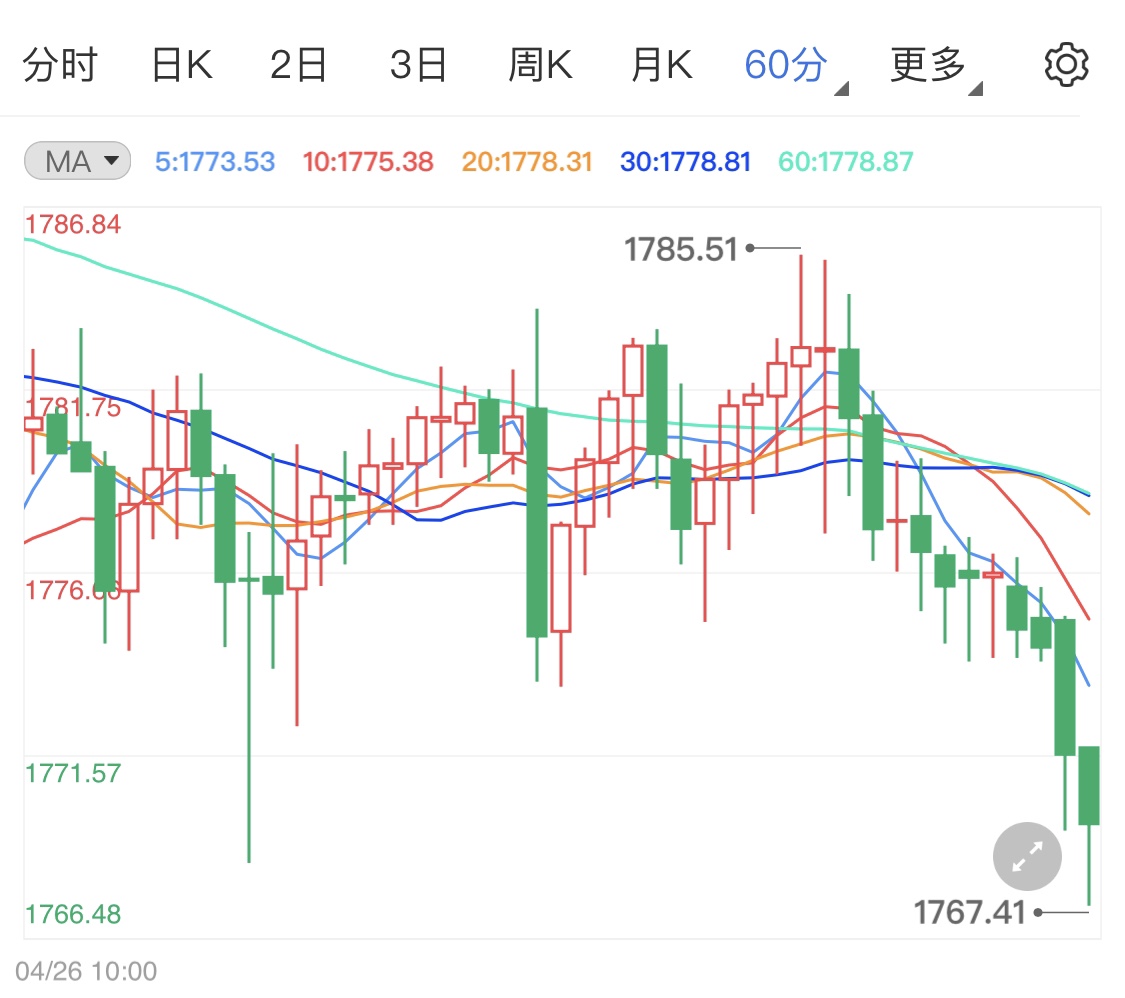
Task: Open the MA indicator dropdown
Action: coord(77,161)
